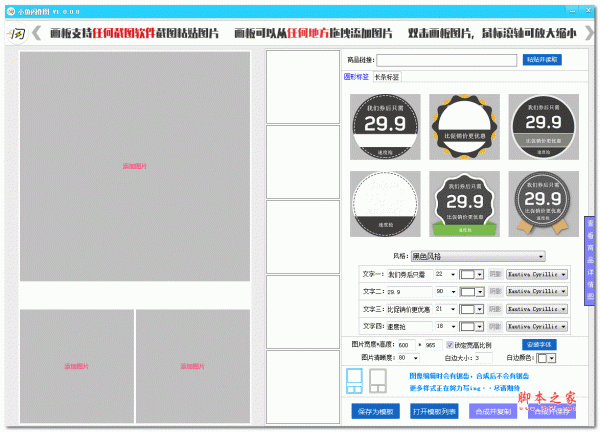Toggle 阴影 shadow for 文字三 row

coord(495,309)
